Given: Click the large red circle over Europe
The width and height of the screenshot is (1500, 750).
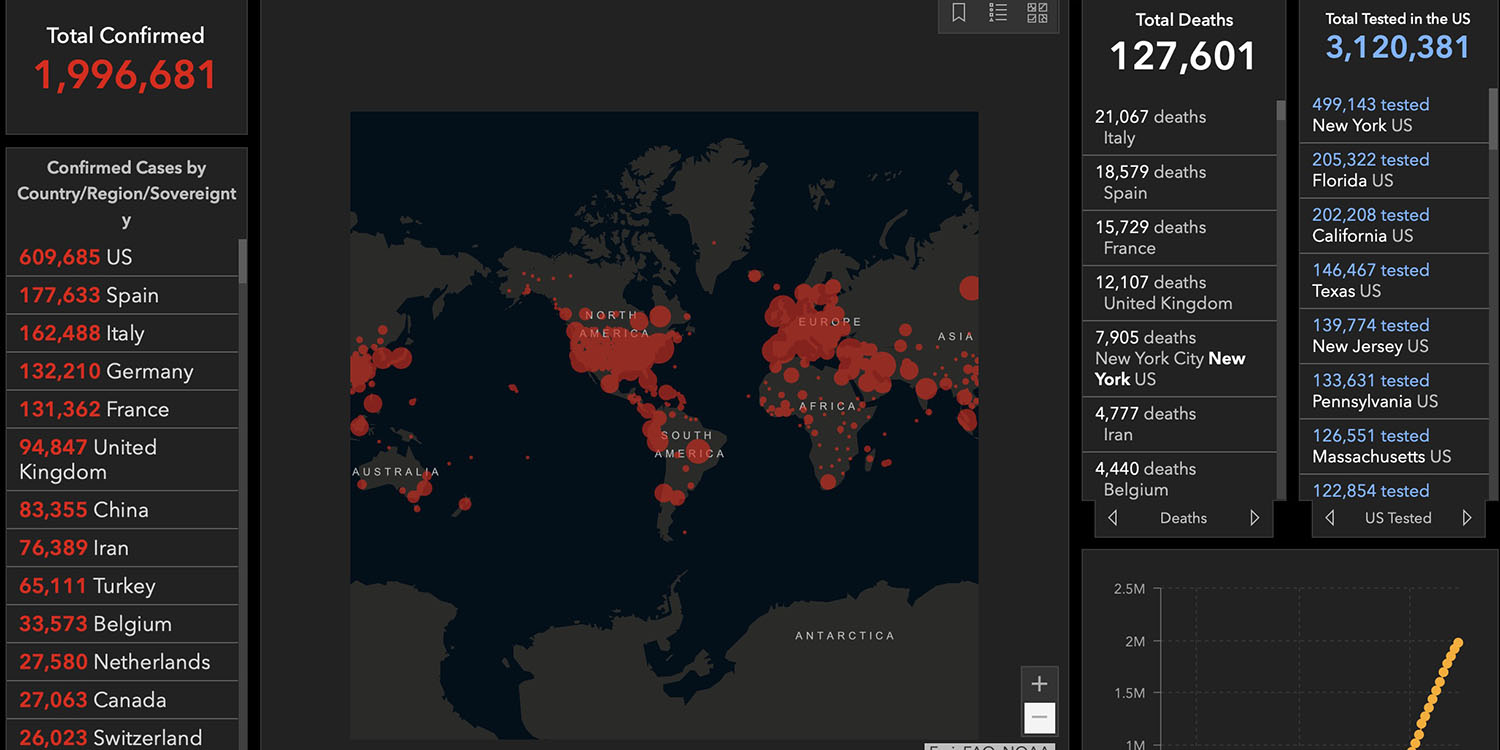Looking at the screenshot, I should pos(786,314).
